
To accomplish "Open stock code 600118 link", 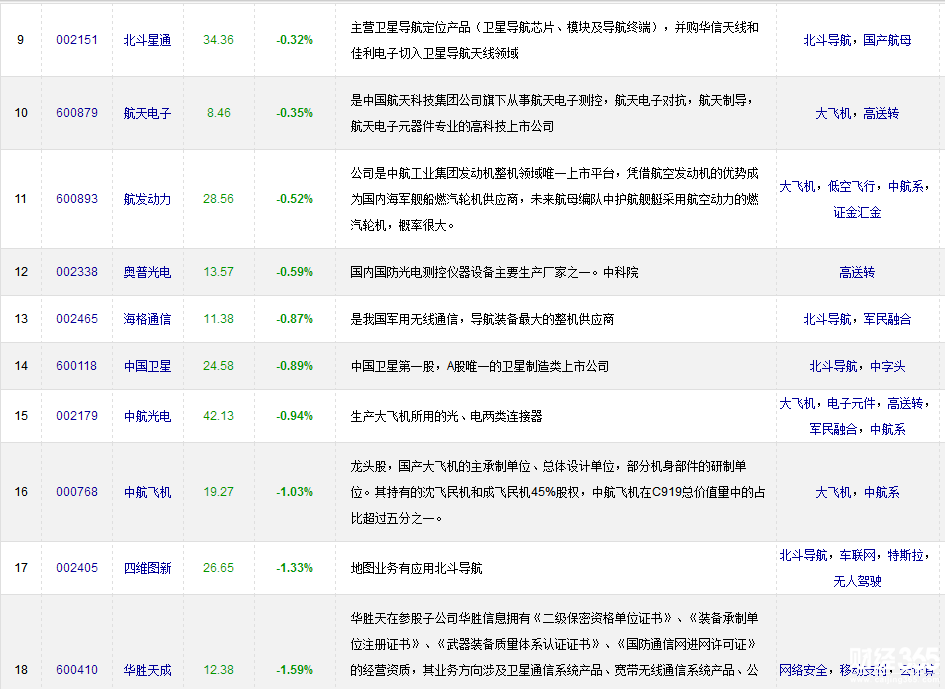I will click(77, 366).
